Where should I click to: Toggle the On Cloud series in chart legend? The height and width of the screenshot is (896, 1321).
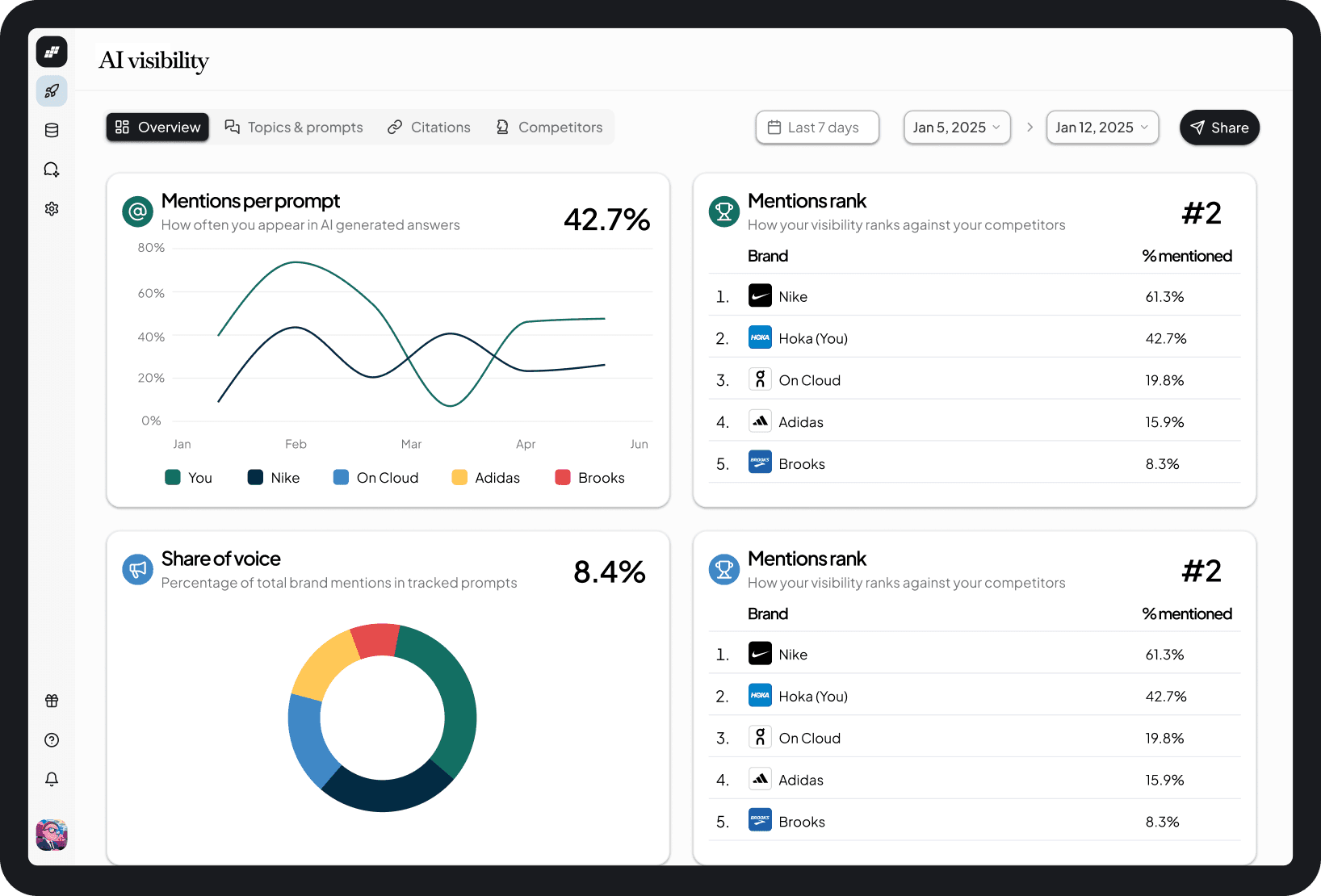click(x=375, y=478)
